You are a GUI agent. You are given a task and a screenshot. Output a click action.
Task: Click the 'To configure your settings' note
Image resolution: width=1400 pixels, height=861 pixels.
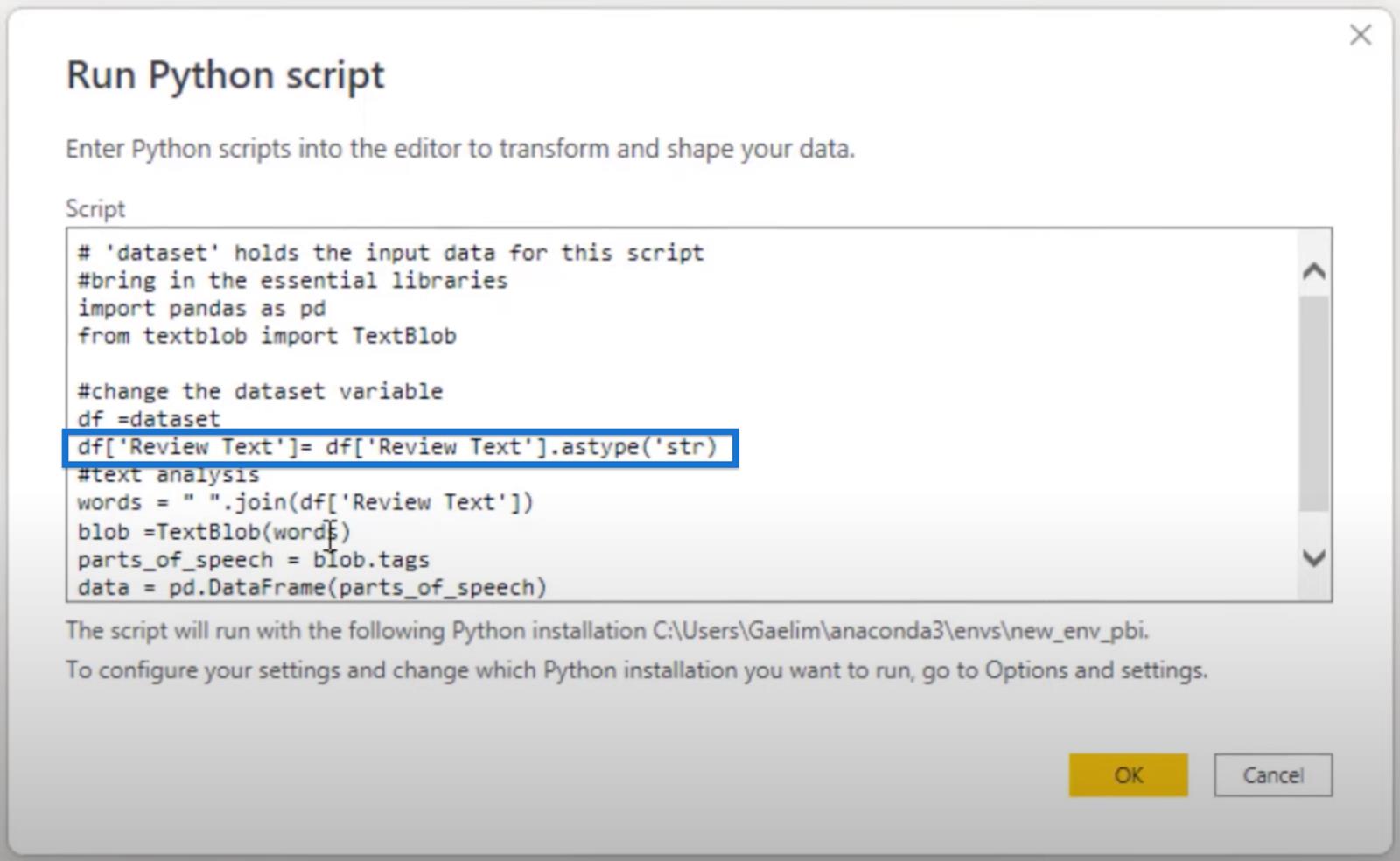tap(636, 670)
